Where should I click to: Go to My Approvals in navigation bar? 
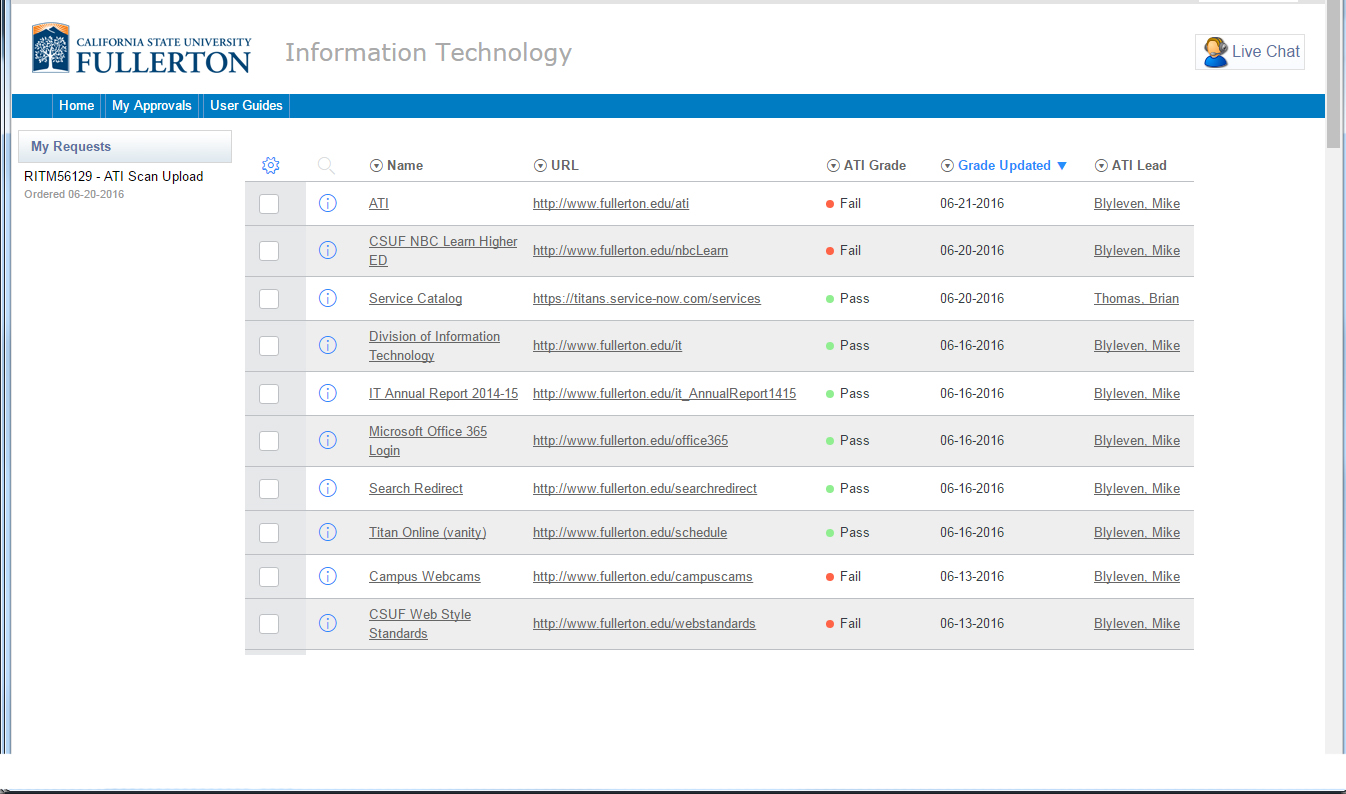click(152, 106)
